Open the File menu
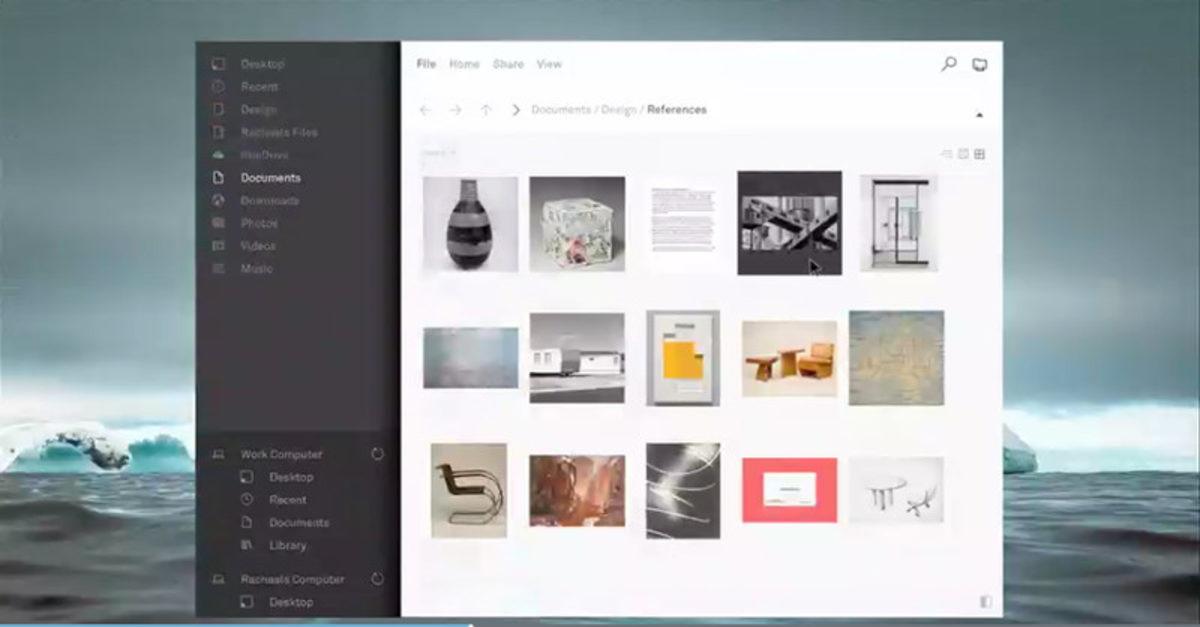The width and height of the screenshot is (1200, 627). click(426, 64)
